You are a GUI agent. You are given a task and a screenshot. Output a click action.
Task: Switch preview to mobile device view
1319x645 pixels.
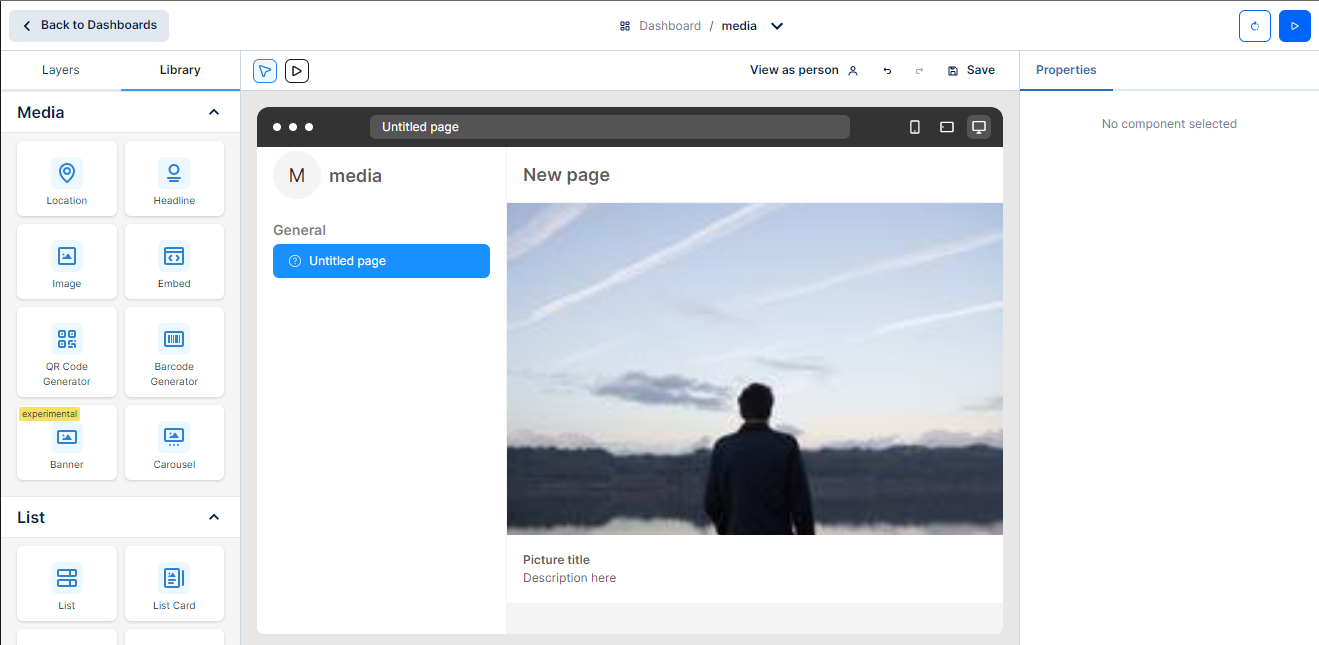914,127
